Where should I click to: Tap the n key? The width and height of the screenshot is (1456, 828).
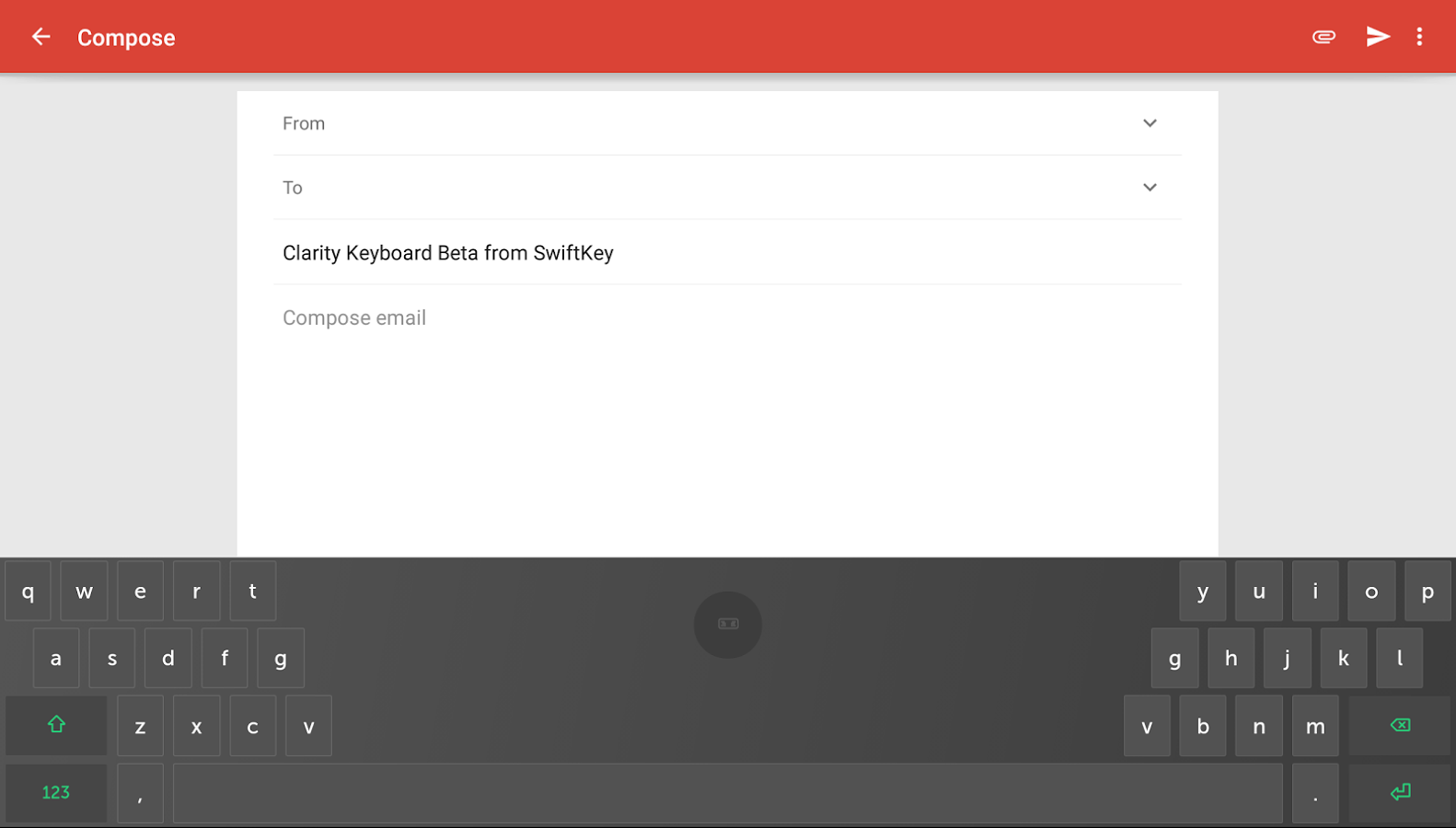1259,725
